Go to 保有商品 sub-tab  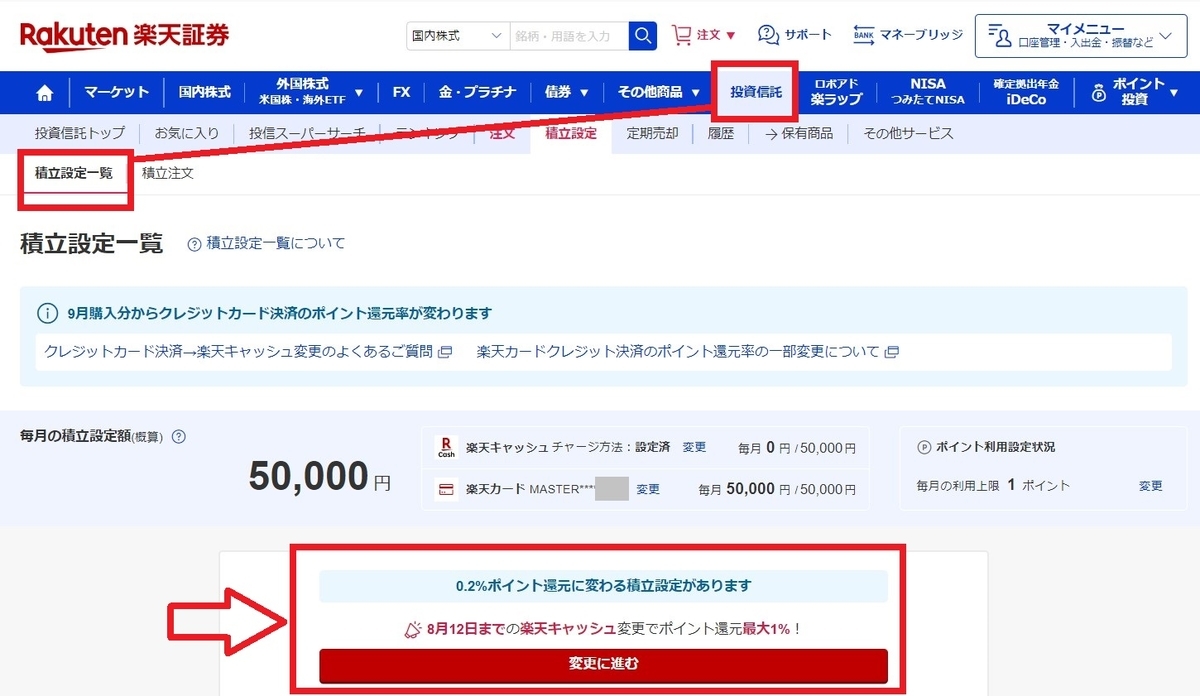point(799,133)
